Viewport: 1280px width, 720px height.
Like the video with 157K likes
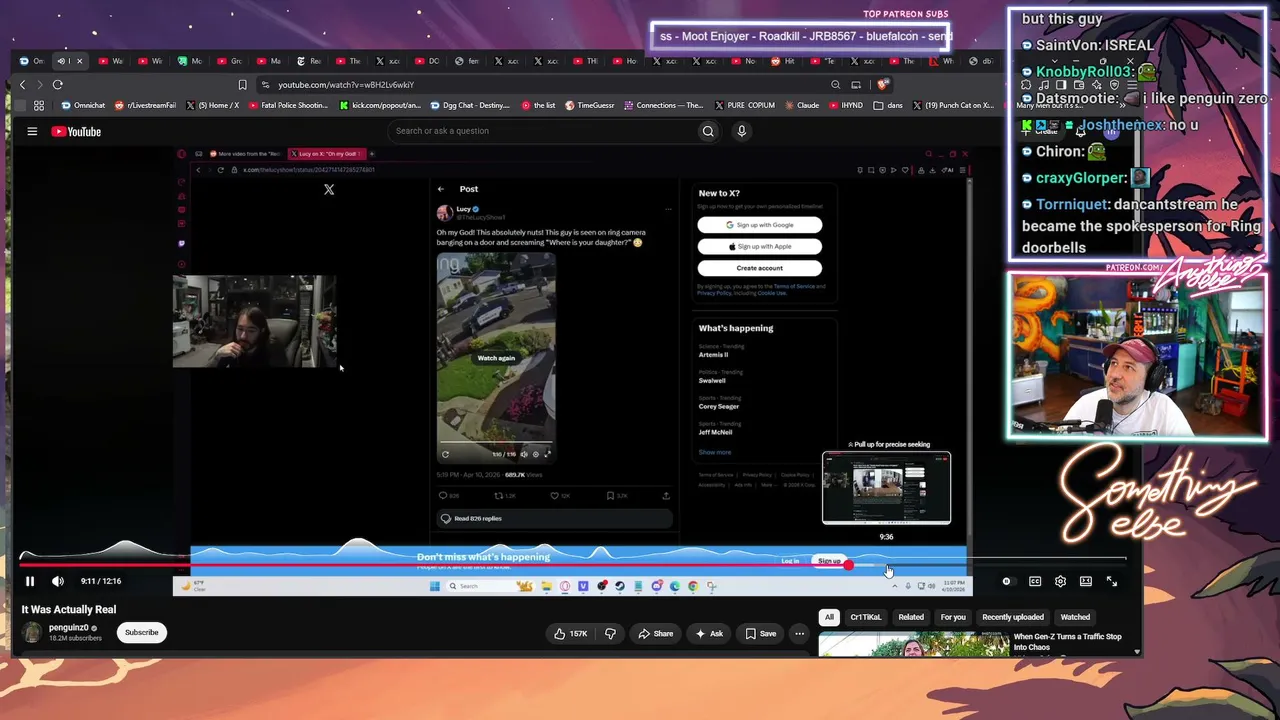tap(573, 633)
